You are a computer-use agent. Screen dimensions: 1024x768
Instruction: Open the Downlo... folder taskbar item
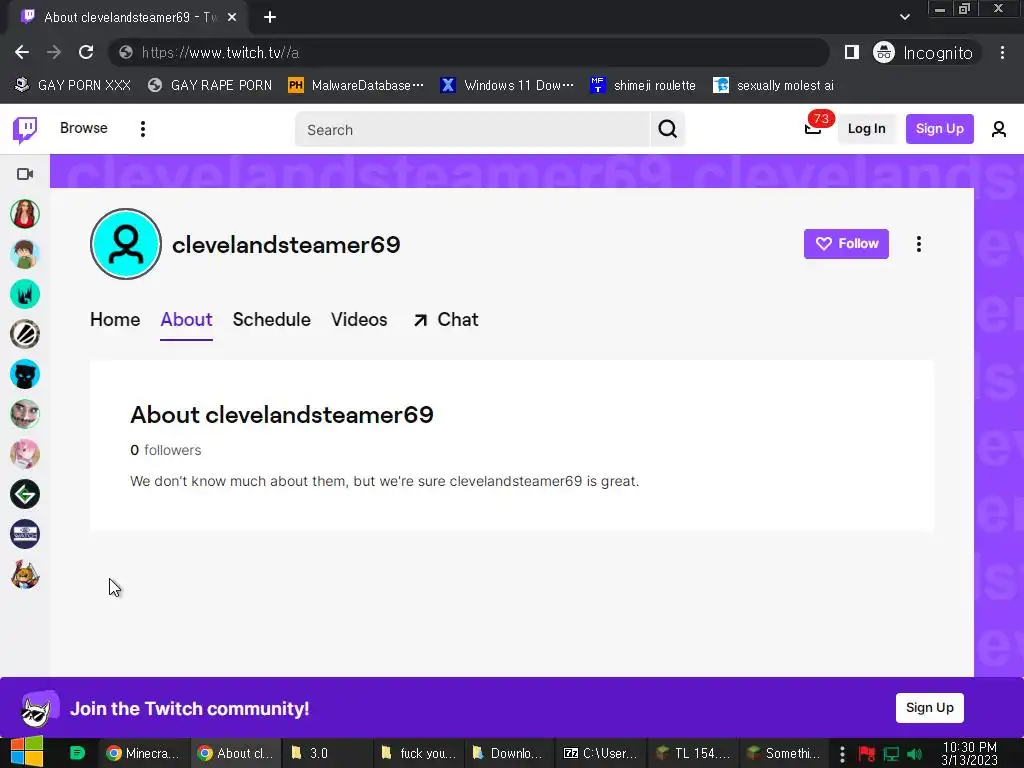click(x=508, y=753)
